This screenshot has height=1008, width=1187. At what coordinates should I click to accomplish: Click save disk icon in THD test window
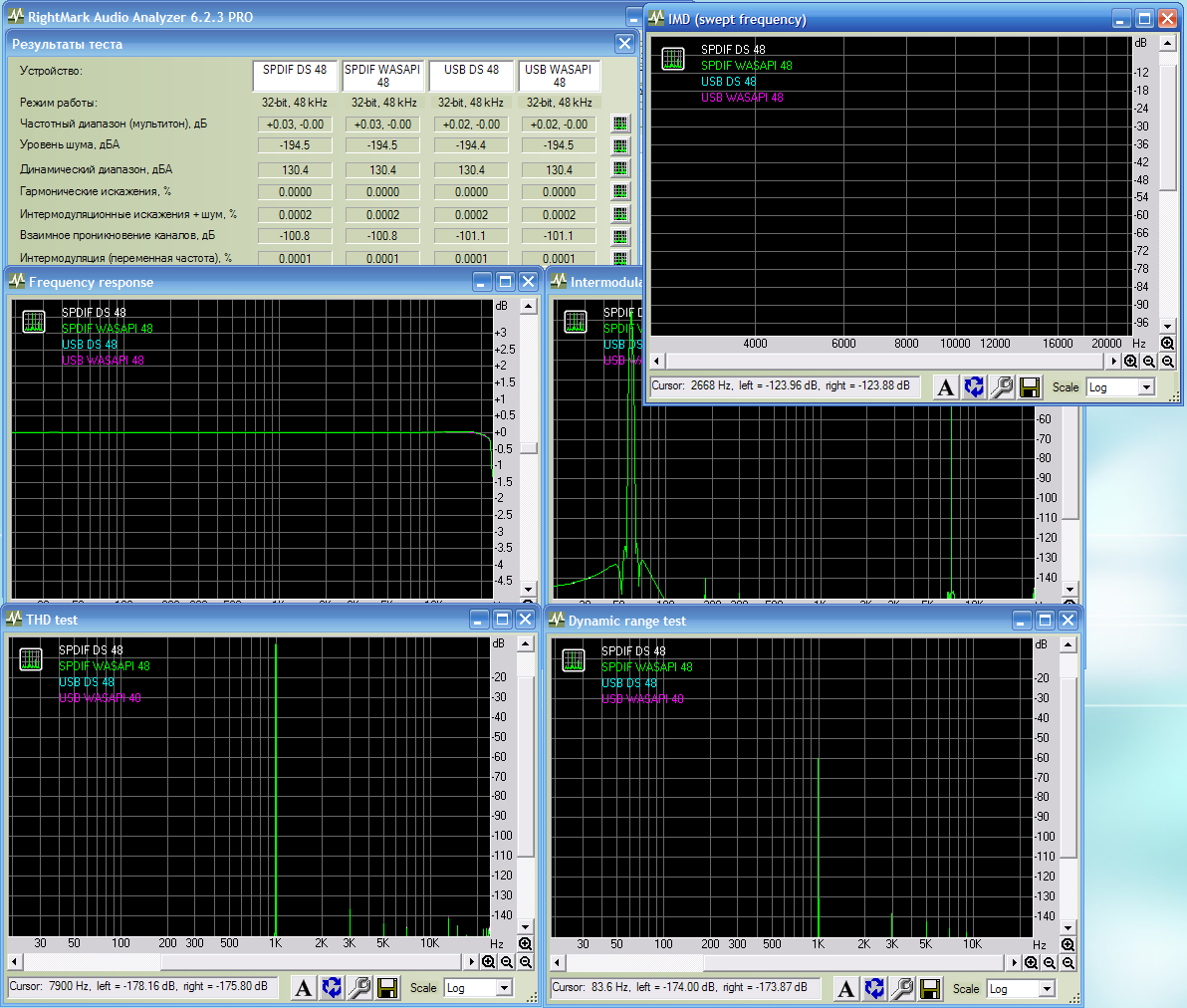pyautogui.click(x=388, y=987)
